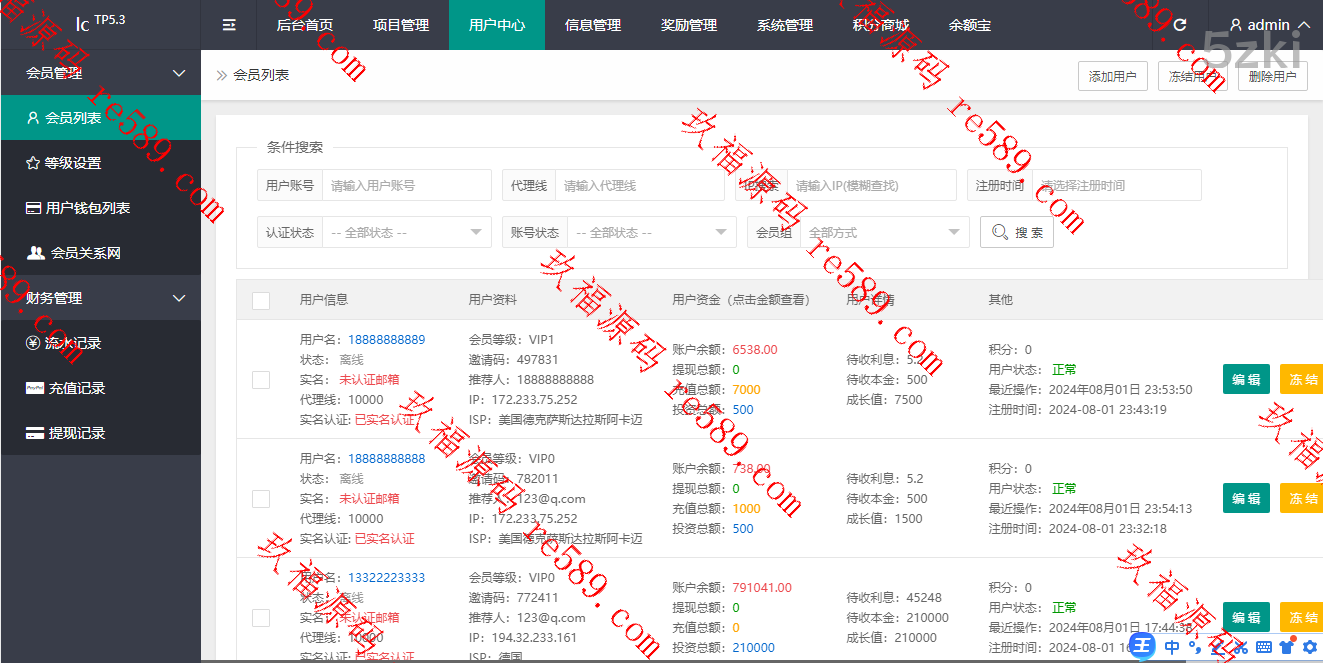Switch to the 系统管理 top menu
The width and height of the screenshot is (1323, 663).
tap(785, 25)
